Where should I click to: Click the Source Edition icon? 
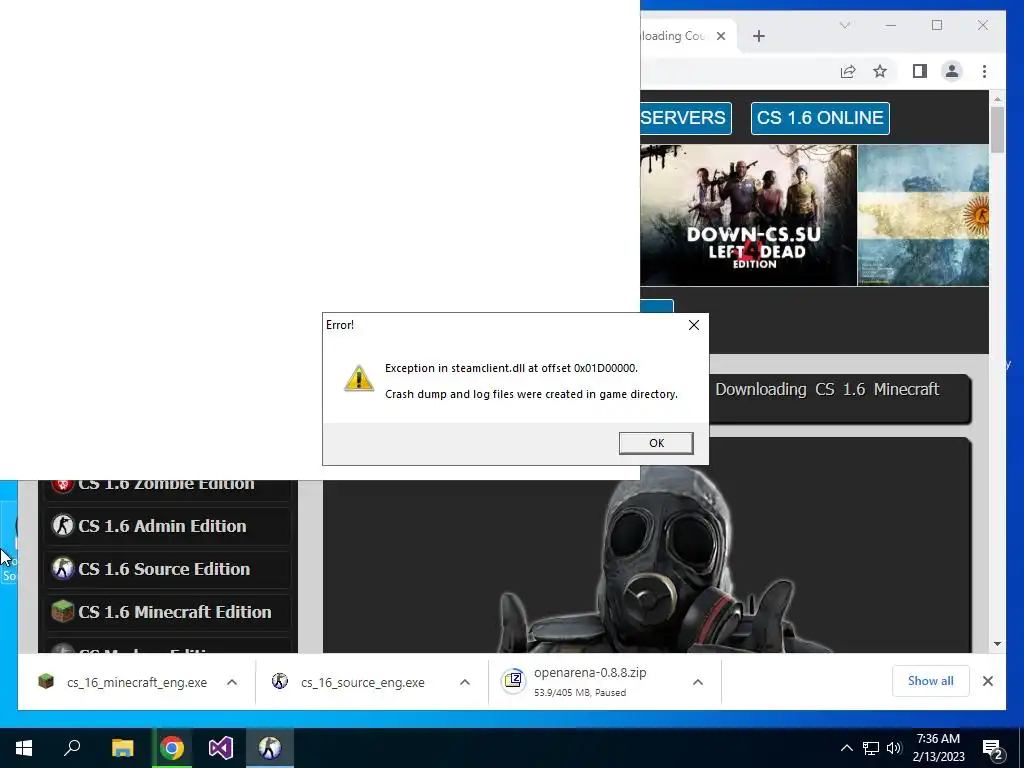click(x=63, y=569)
